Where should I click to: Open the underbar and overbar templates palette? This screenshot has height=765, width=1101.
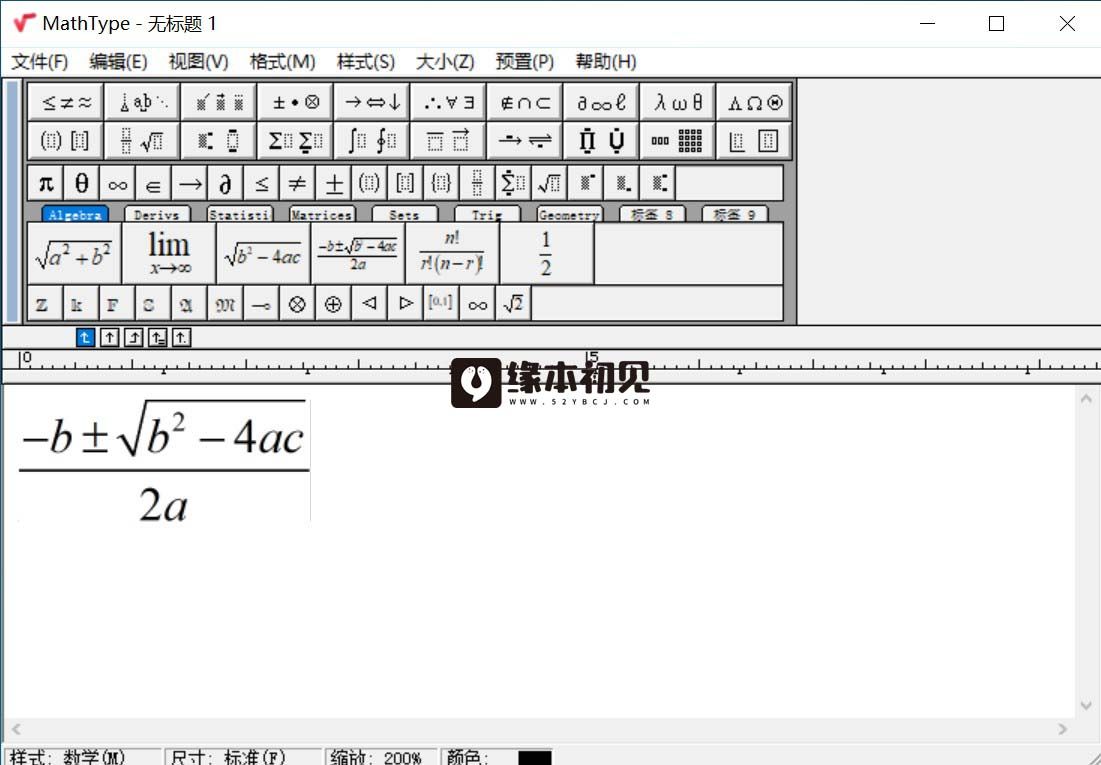449,140
